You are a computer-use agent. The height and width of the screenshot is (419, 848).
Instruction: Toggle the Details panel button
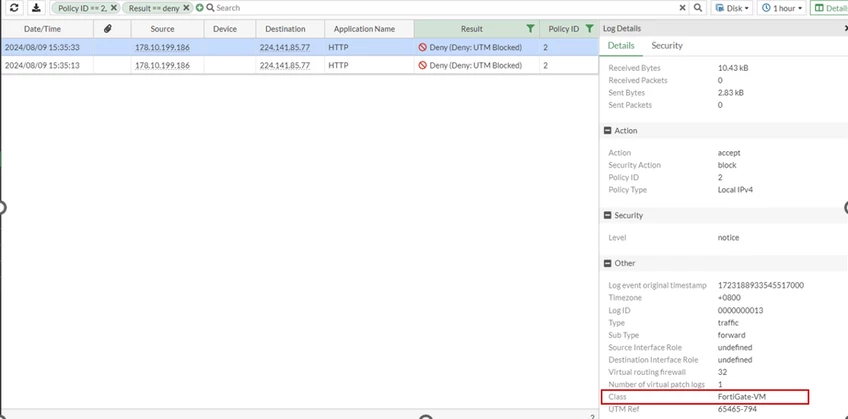click(x=829, y=8)
